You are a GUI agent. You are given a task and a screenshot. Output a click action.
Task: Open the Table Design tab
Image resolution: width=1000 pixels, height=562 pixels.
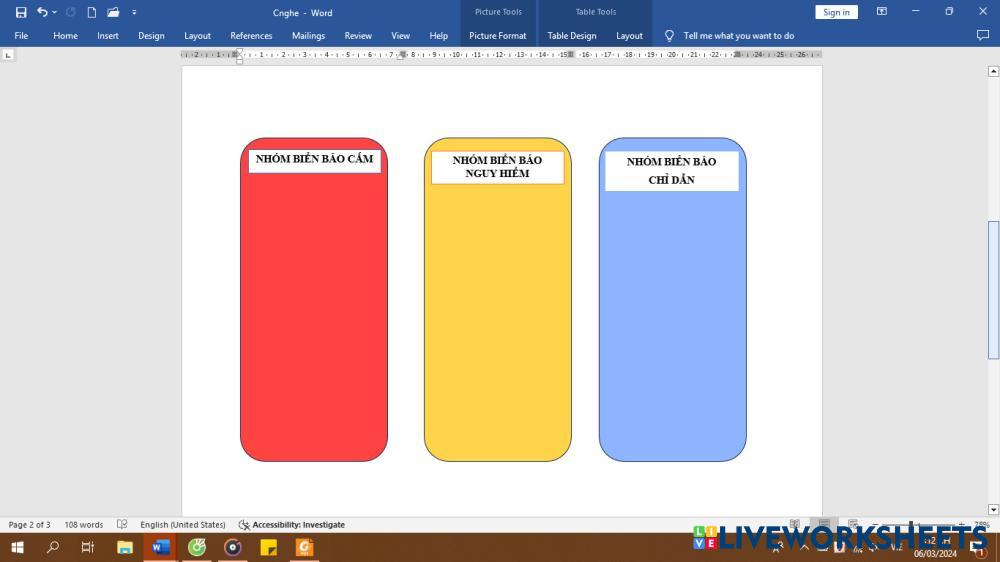[x=572, y=36]
